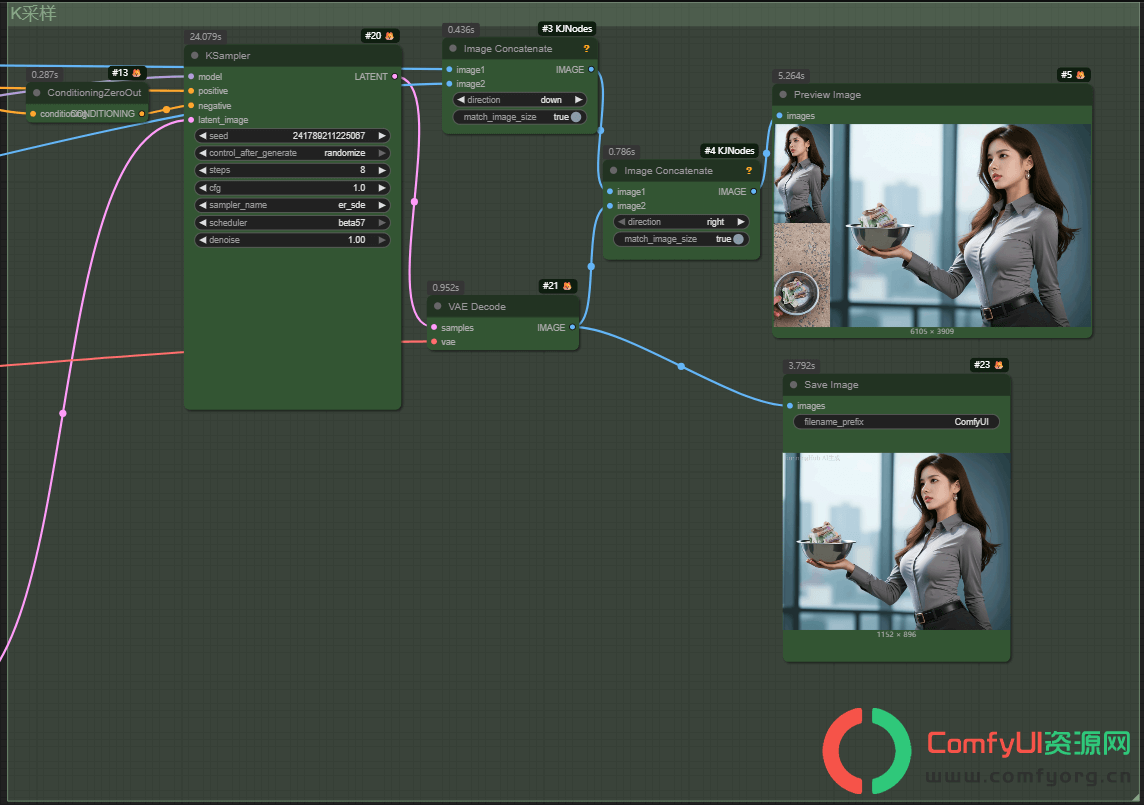Collapse the Save Image node with its title dot
This screenshot has width=1144, height=805.
coord(794,385)
